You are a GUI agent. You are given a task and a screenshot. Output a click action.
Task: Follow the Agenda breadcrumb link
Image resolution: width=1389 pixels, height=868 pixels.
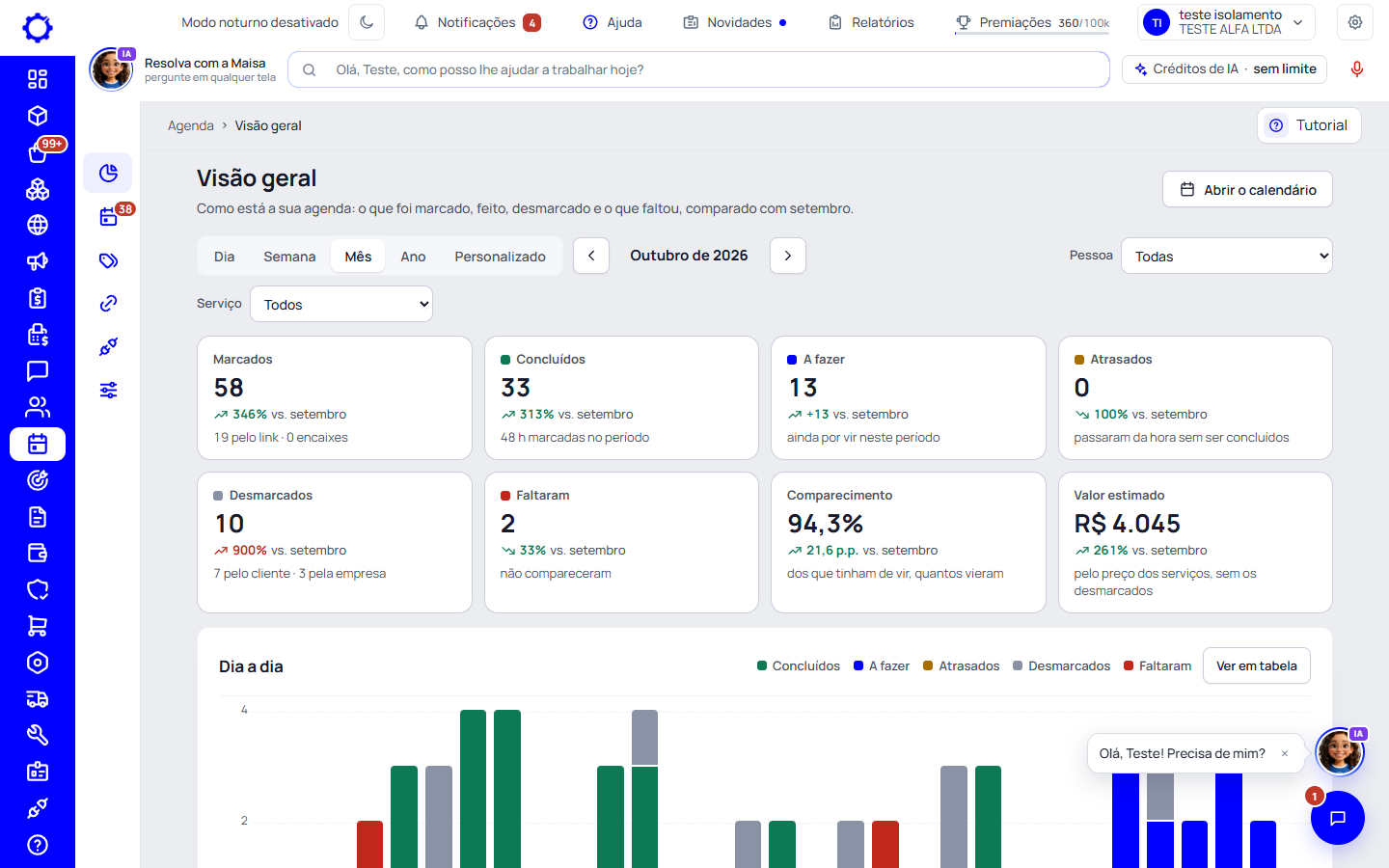(191, 125)
